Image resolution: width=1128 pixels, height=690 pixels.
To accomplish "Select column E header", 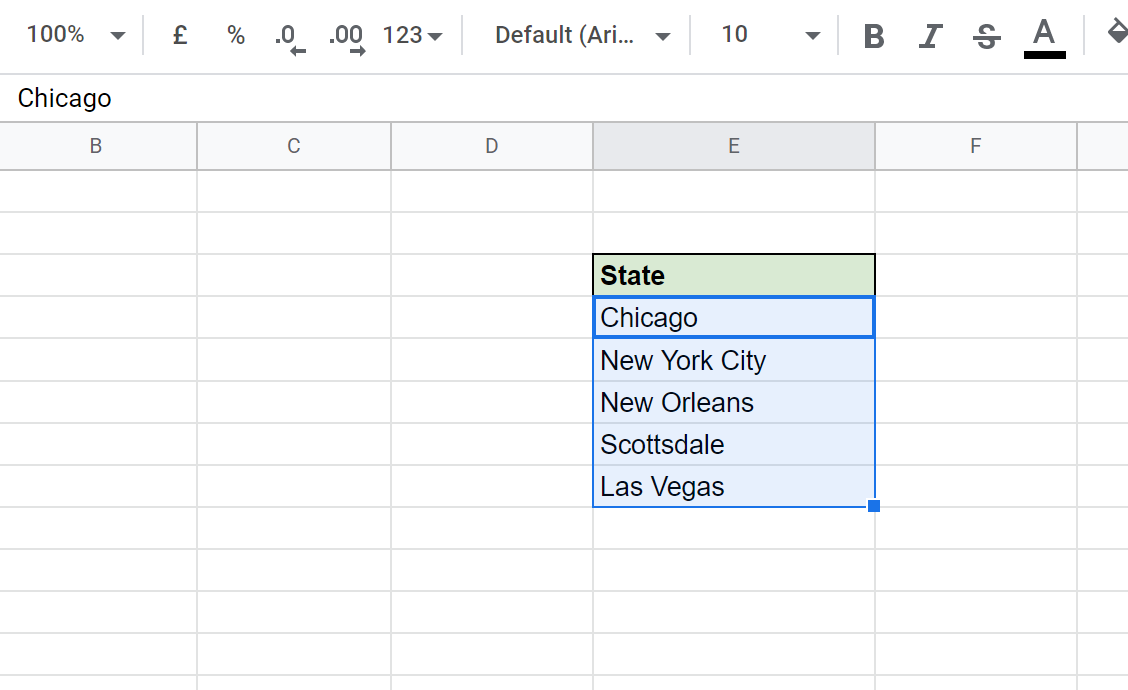I will [734, 146].
